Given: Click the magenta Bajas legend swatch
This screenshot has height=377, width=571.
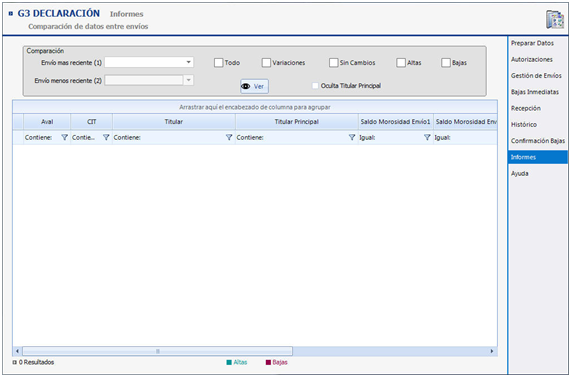Looking at the screenshot, I should [268, 362].
